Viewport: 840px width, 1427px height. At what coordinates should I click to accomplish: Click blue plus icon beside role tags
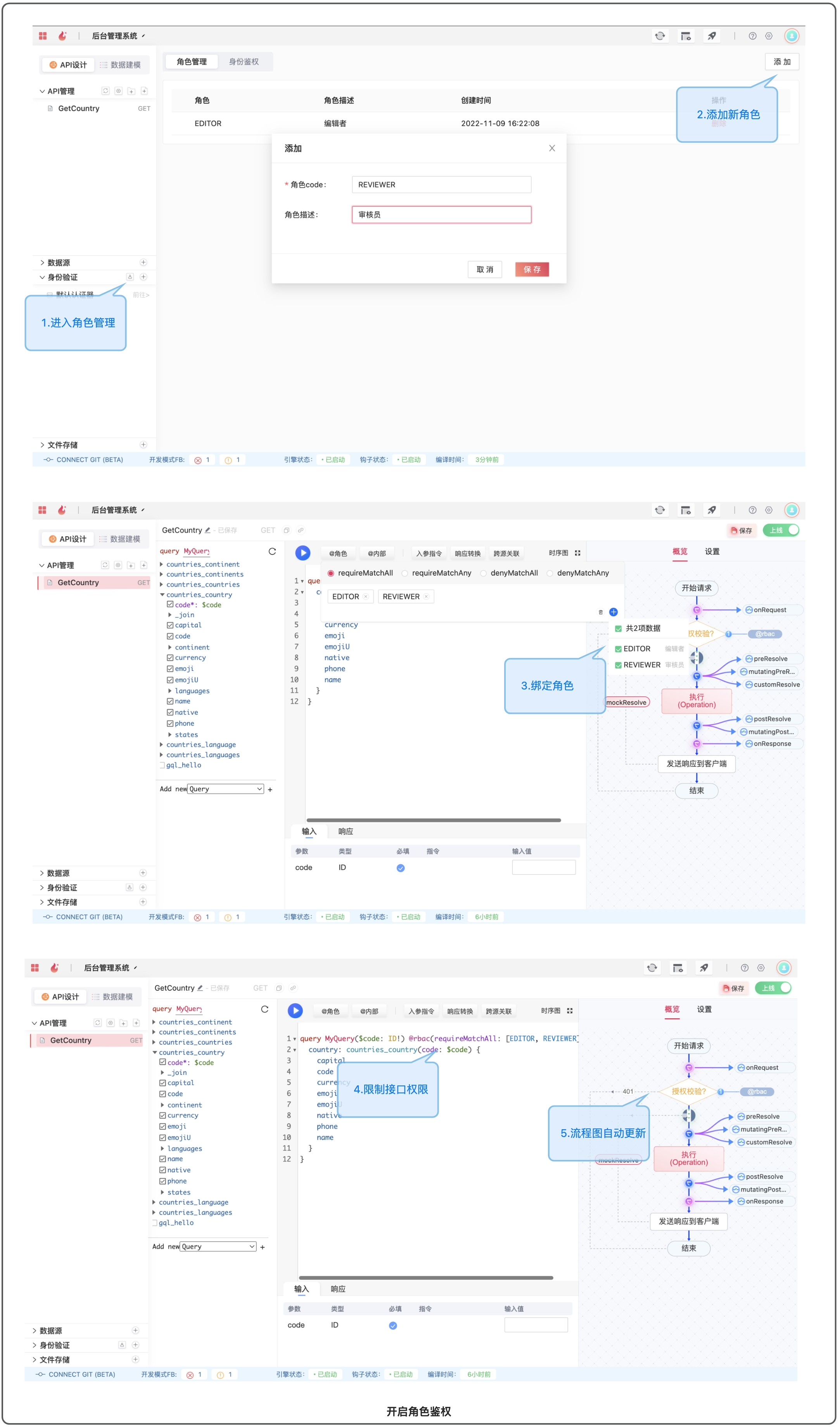(x=614, y=612)
